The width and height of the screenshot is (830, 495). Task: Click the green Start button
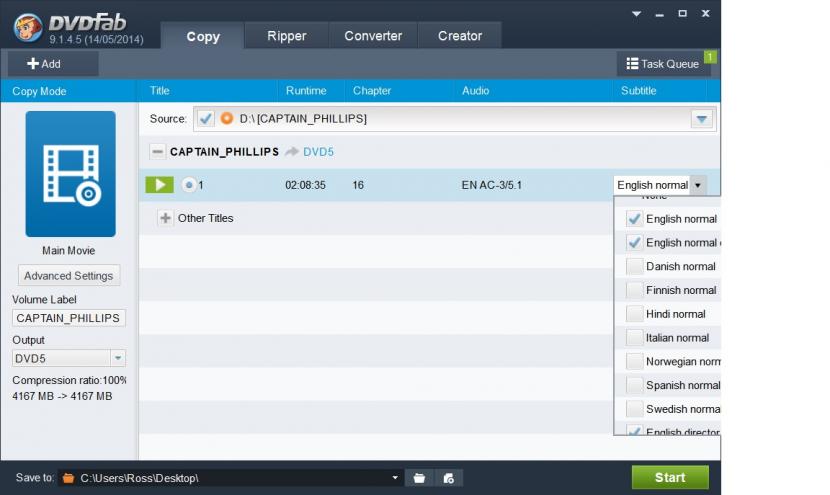670,478
